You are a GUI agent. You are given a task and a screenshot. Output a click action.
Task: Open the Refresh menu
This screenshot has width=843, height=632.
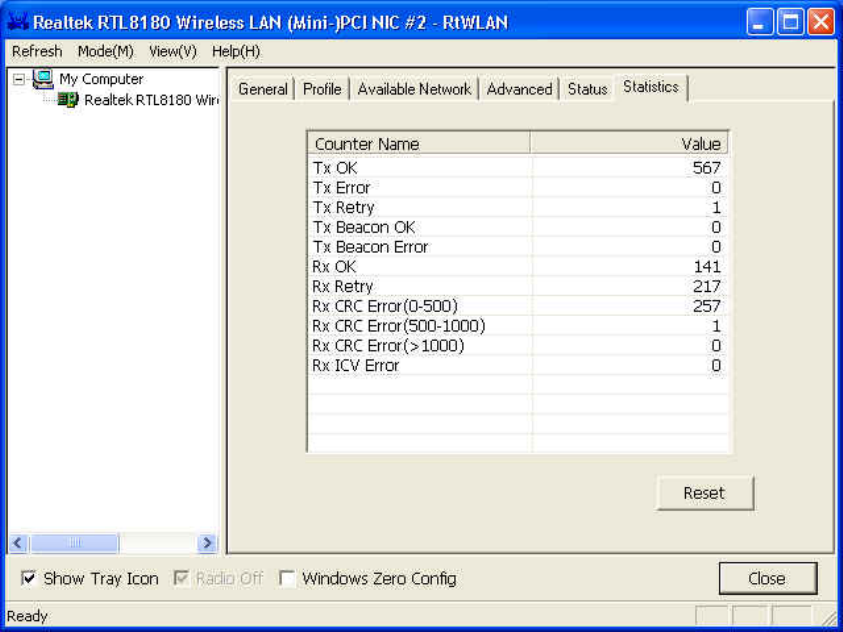coord(37,52)
